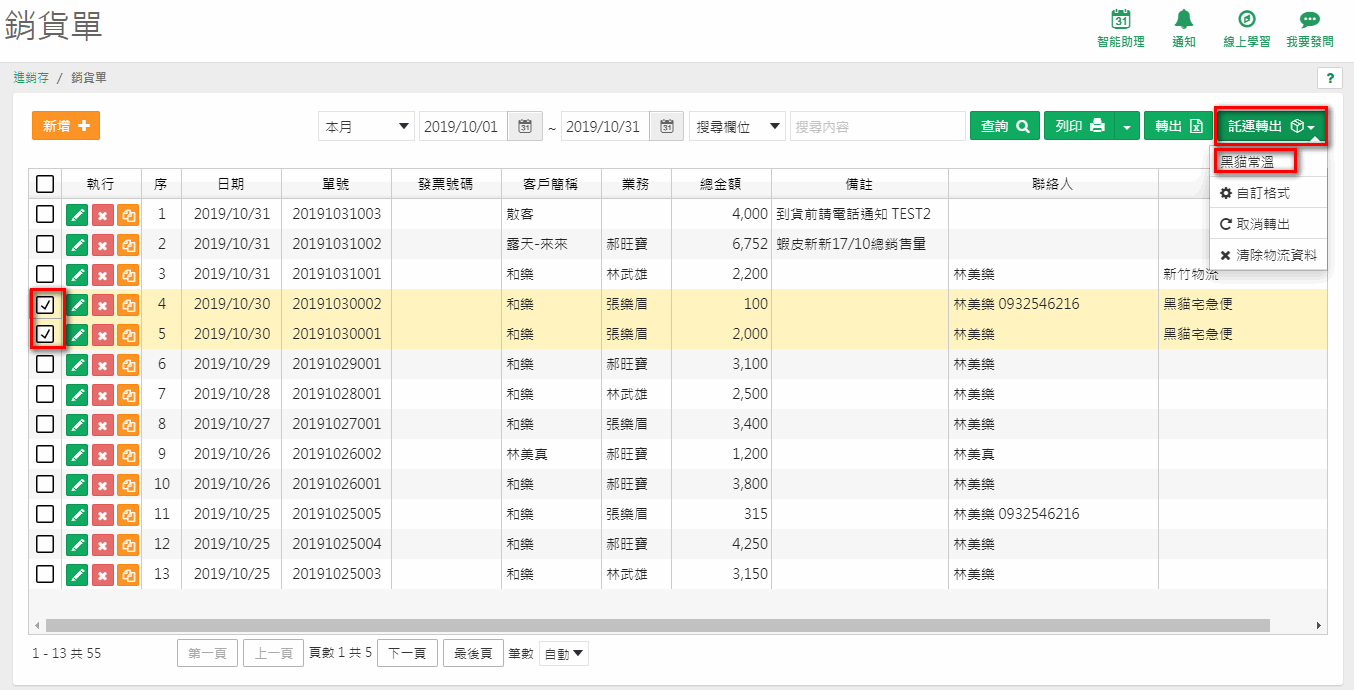Check the box for order 20191031002
The image size is (1354, 690).
pyautogui.click(x=45, y=244)
